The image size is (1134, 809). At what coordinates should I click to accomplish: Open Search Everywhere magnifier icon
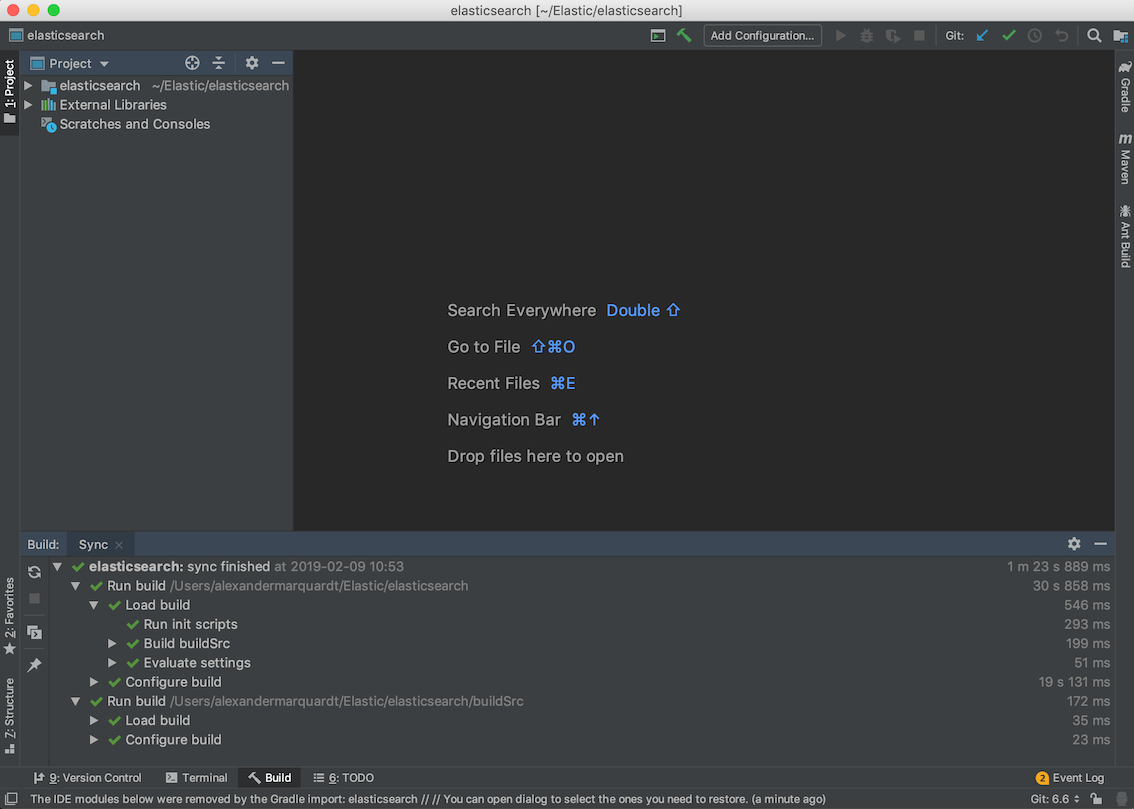[1094, 35]
